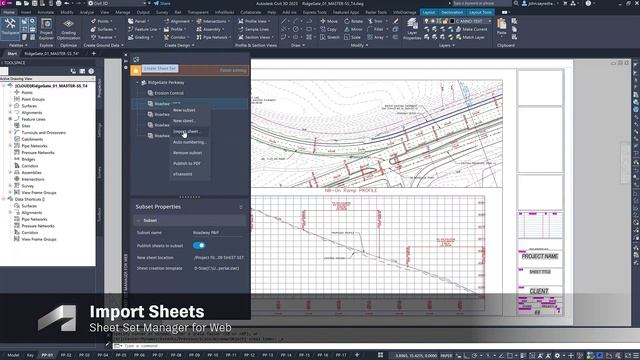
Task: Click the keyword search box in the title bar
Action: [x=482, y=3]
